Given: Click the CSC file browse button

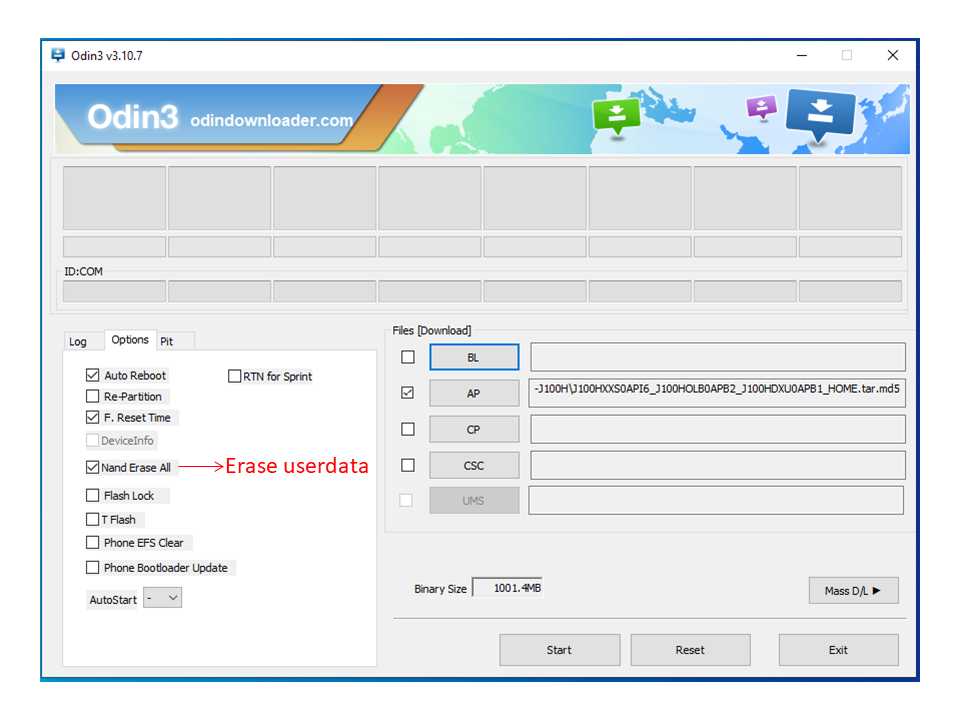Looking at the screenshot, I should (x=474, y=465).
